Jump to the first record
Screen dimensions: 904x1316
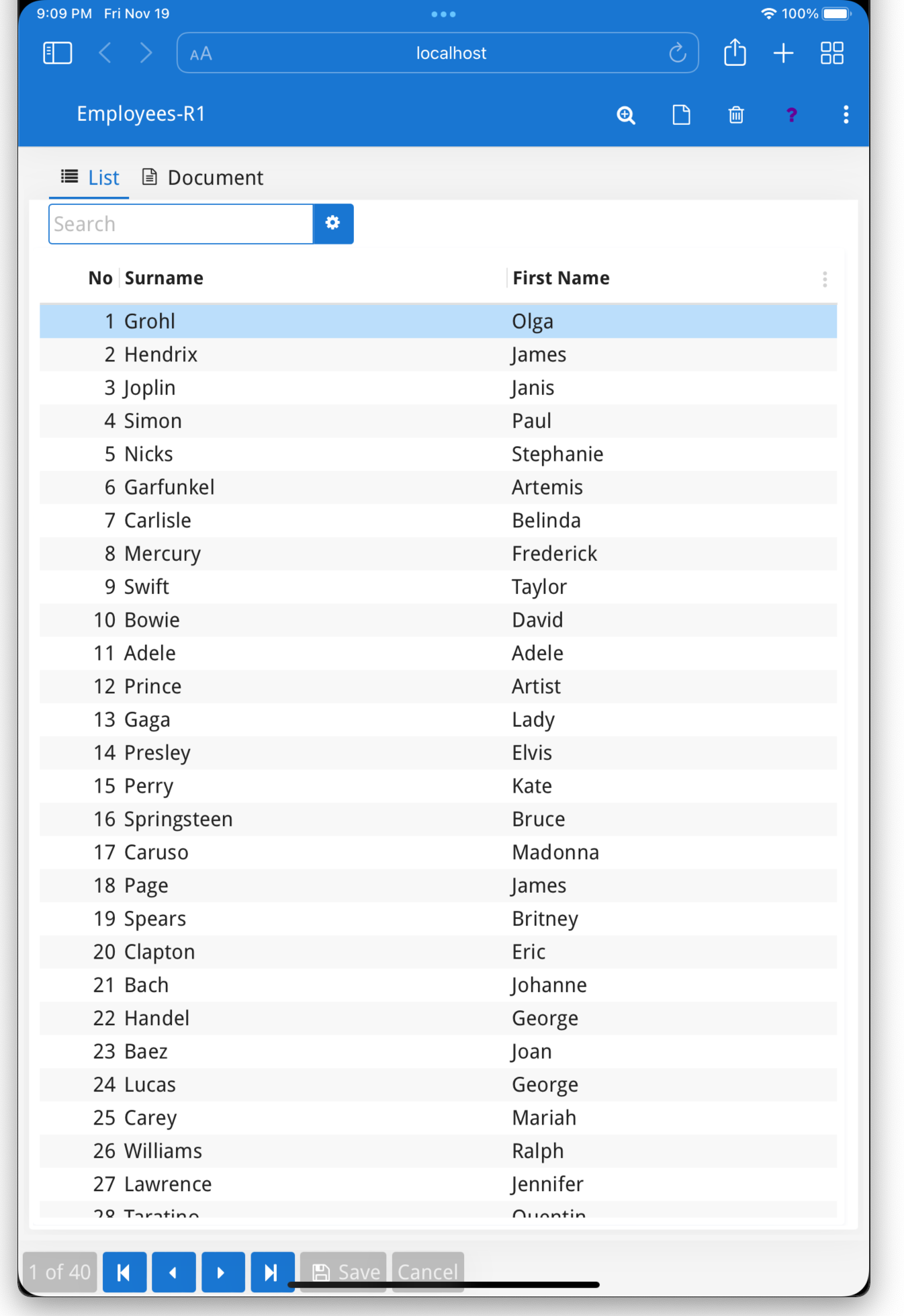[x=124, y=1272]
